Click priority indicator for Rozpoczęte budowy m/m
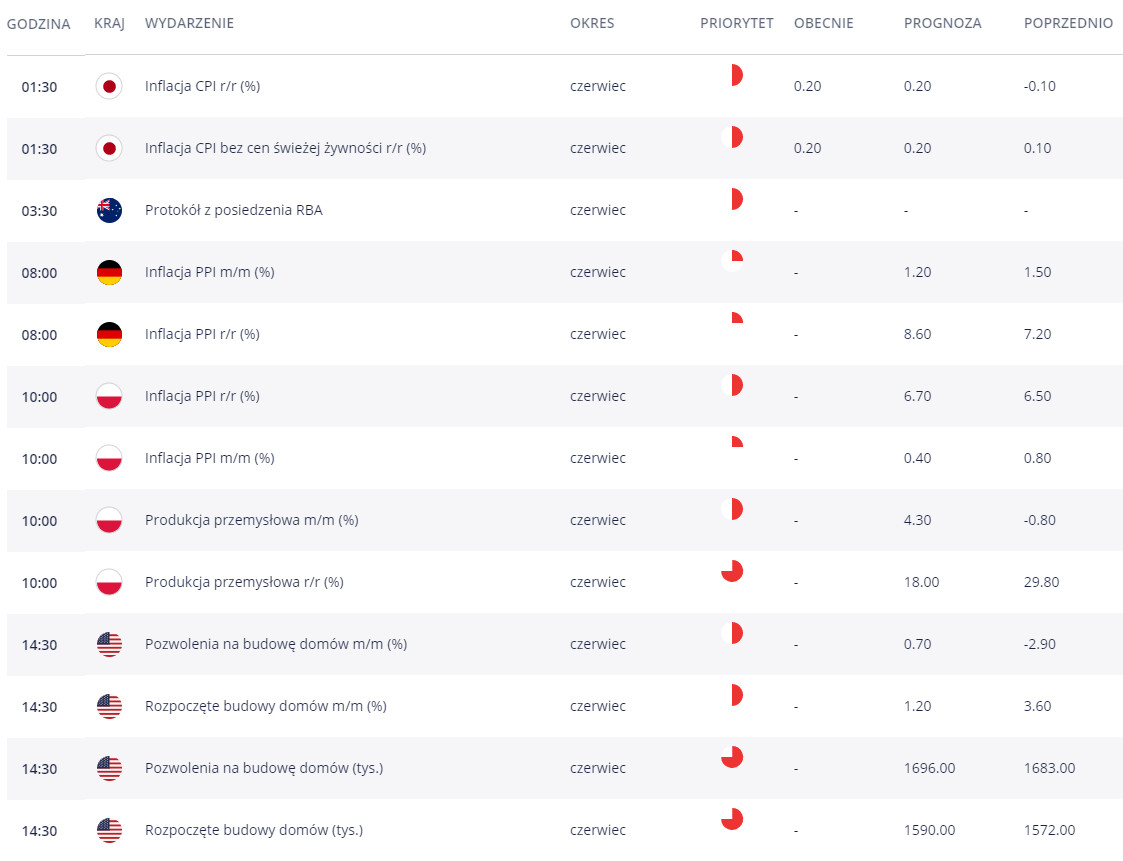Viewport: 1123px width, 861px height. (x=732, y=695)
